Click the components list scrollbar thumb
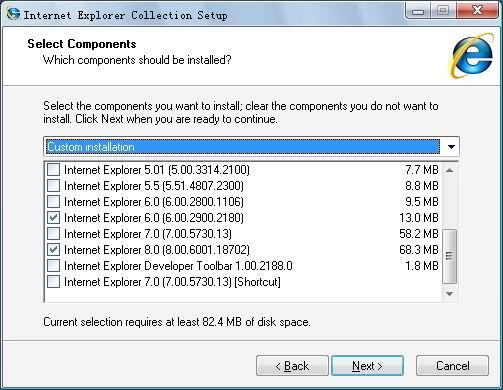Viewport: 503px width, 390px height. 449,256
